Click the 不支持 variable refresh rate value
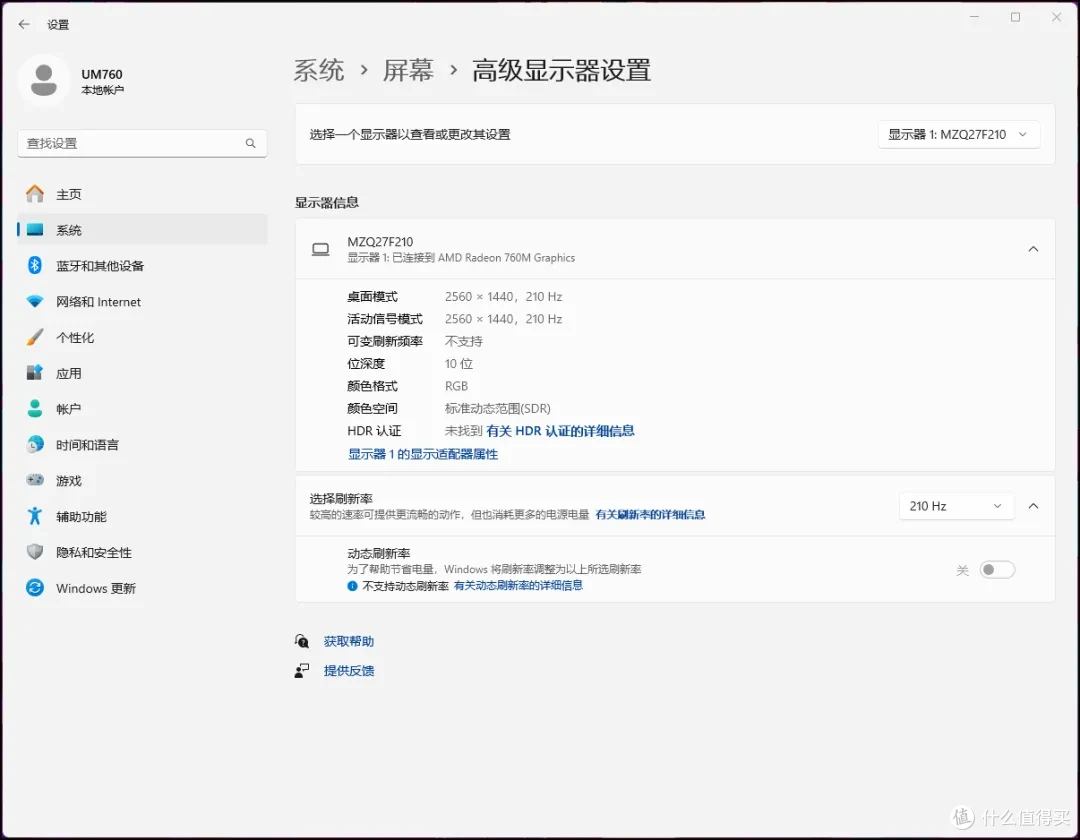Screen dimensions: 1080x840 [x=464, y=342]
